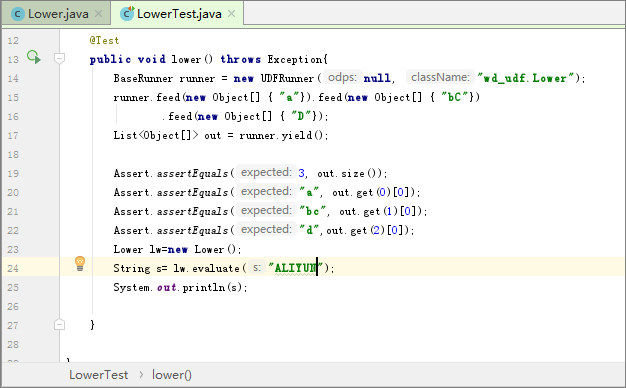Screen dimensions: 626x388
Task: Click the "d" expected string on line 22
Action: (x=309, y=230)
